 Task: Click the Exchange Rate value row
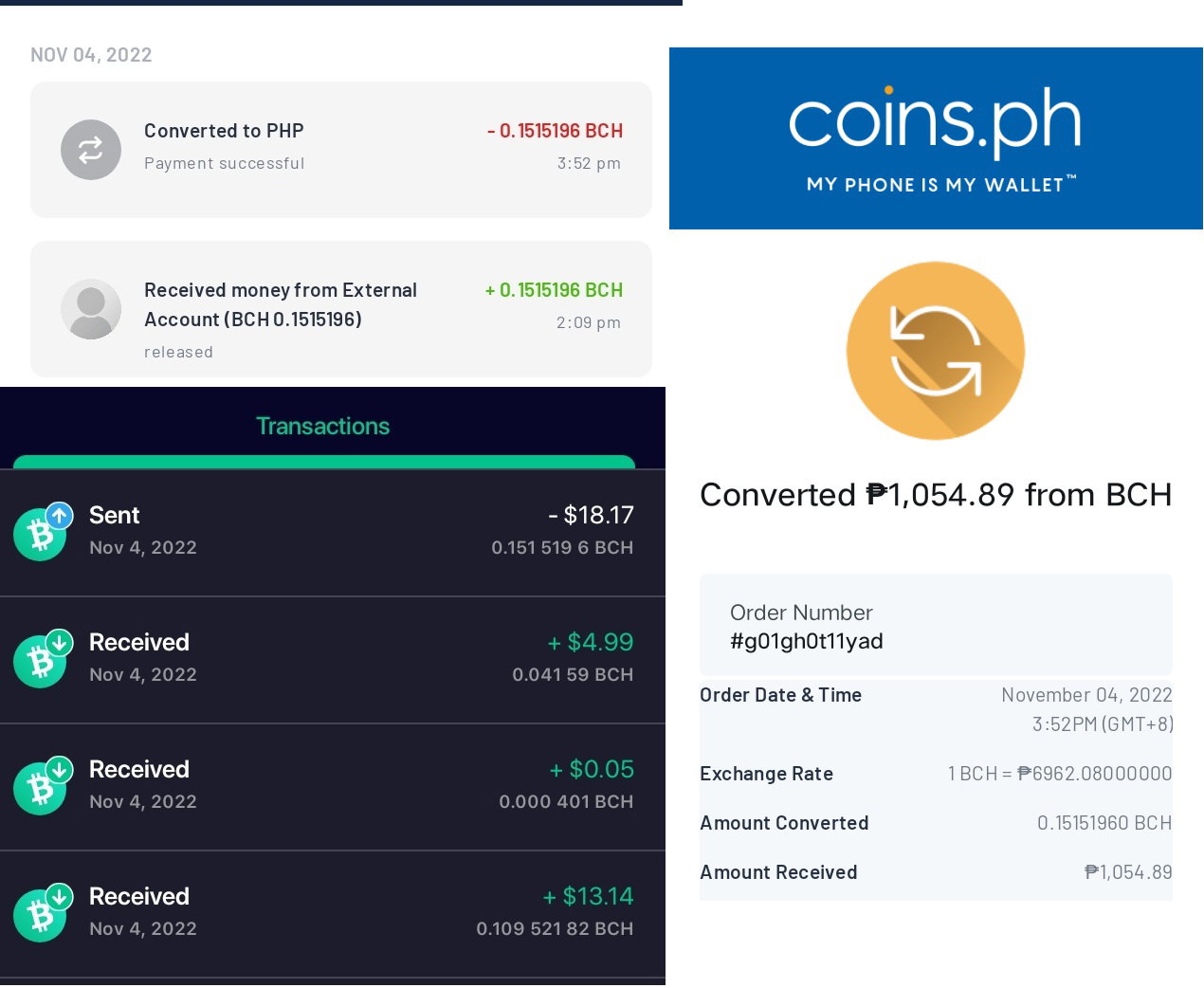936,774
